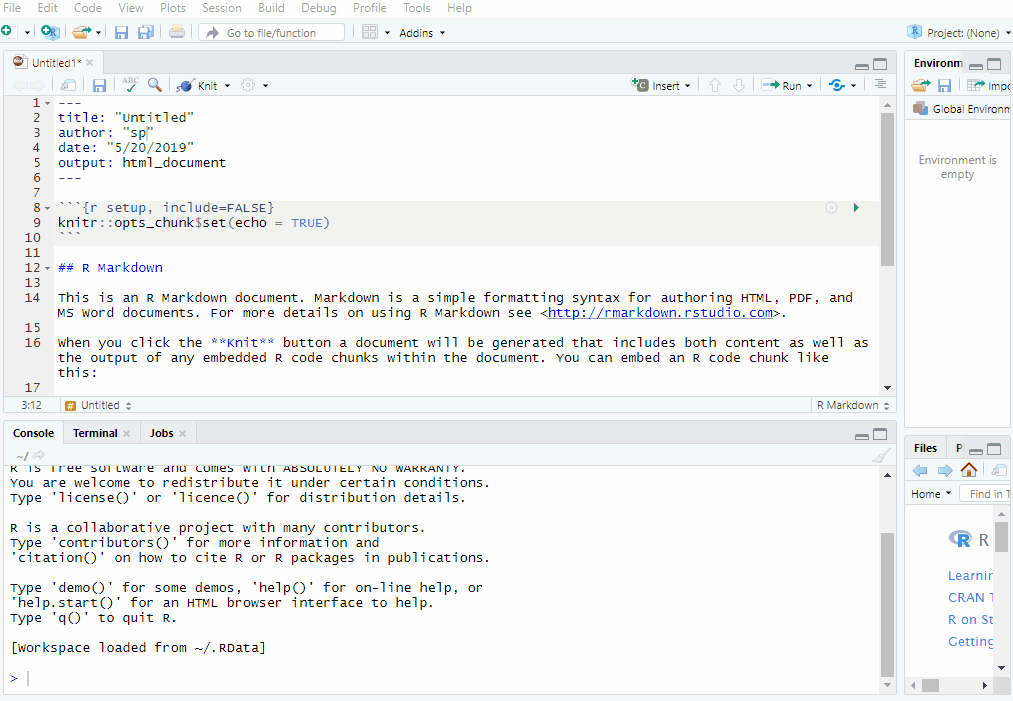Screen dimensions: 1013x701
Task: Close the Jobs tab
Action: (183, 434)
